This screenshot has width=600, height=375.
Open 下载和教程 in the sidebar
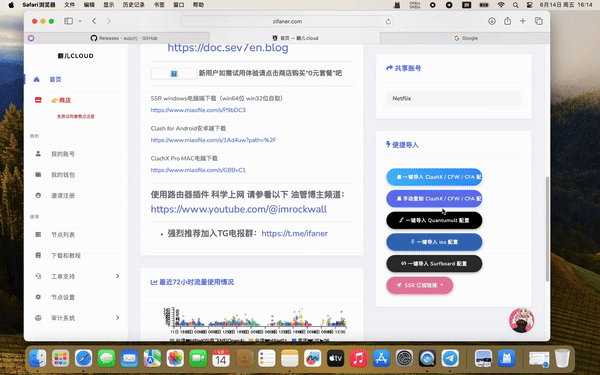(66, 255)
